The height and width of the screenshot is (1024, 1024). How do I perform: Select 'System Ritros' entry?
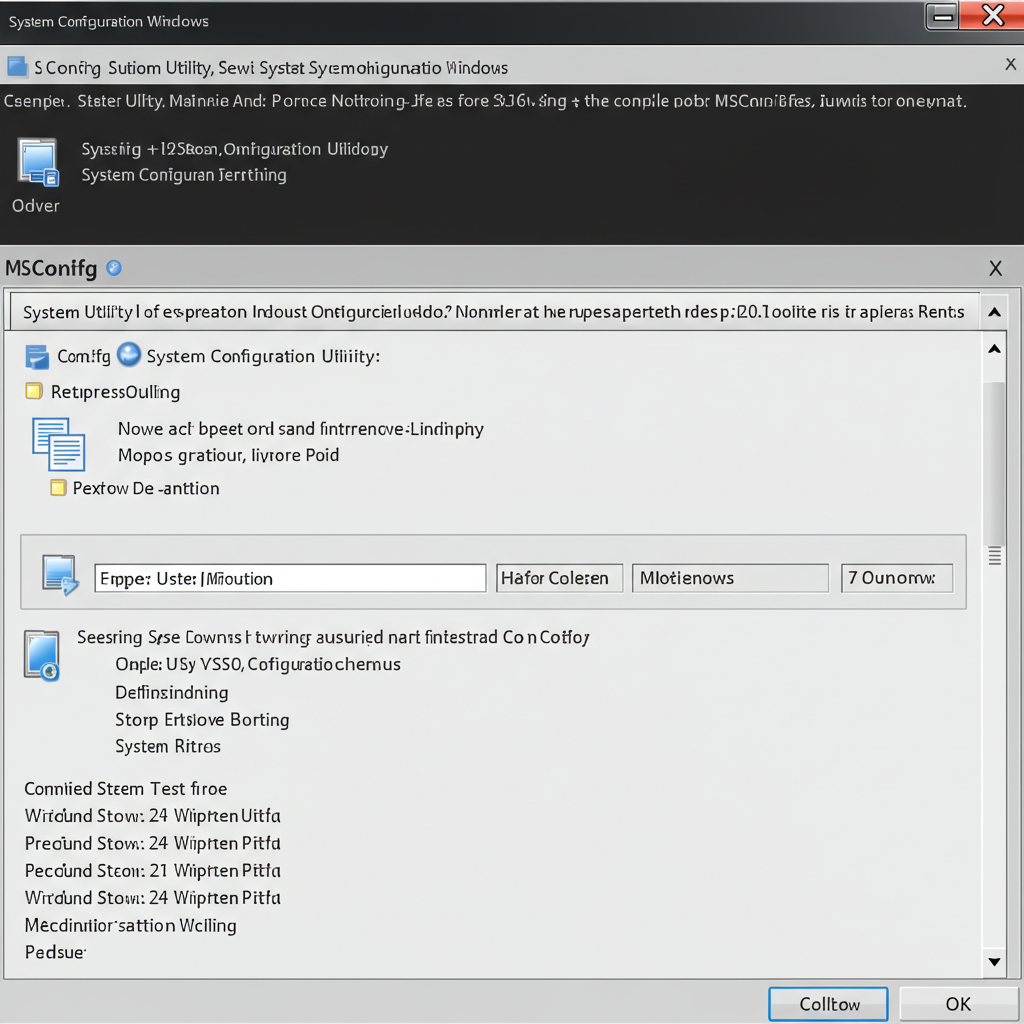point(168,746)
